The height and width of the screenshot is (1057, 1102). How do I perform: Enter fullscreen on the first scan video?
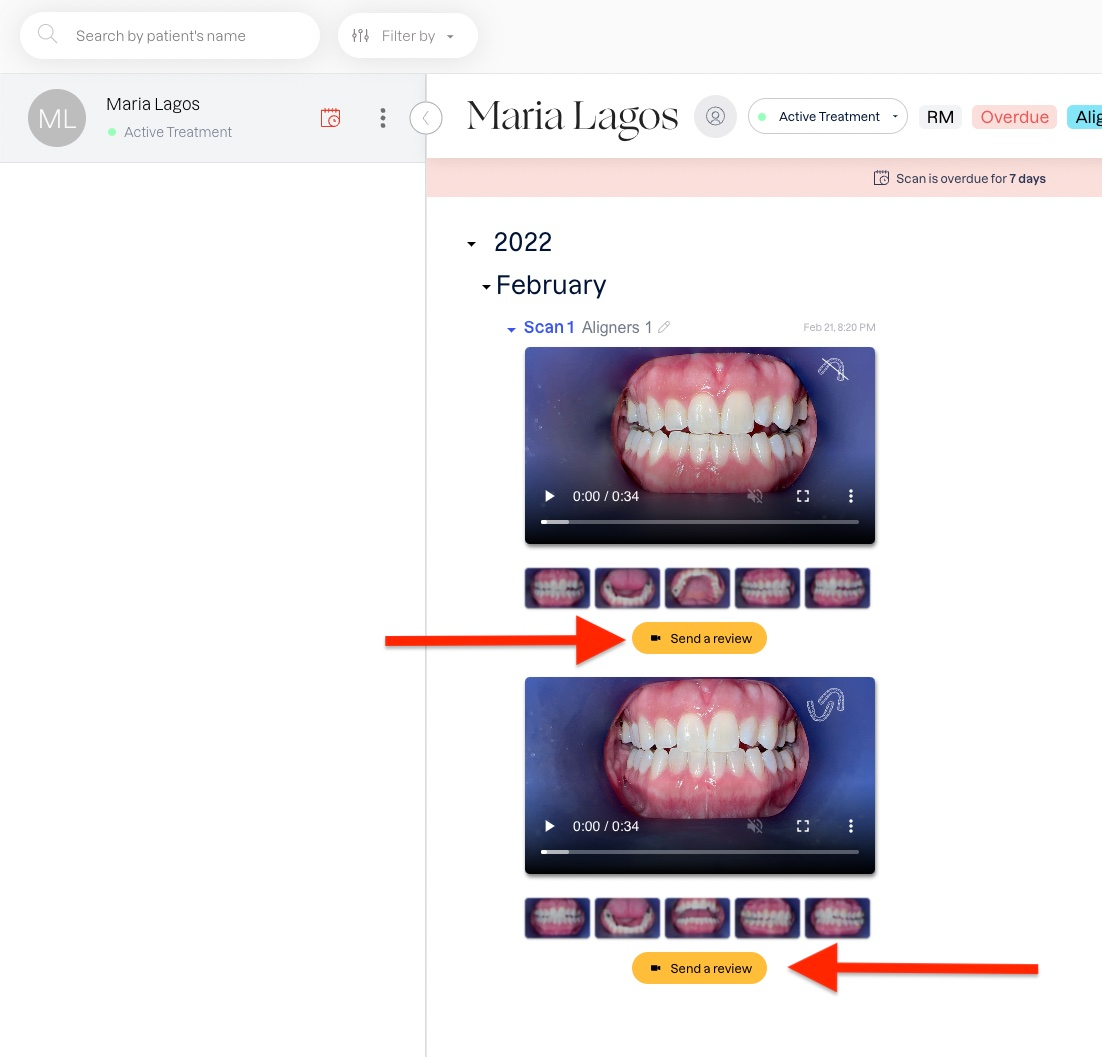(x=803, y=496)
